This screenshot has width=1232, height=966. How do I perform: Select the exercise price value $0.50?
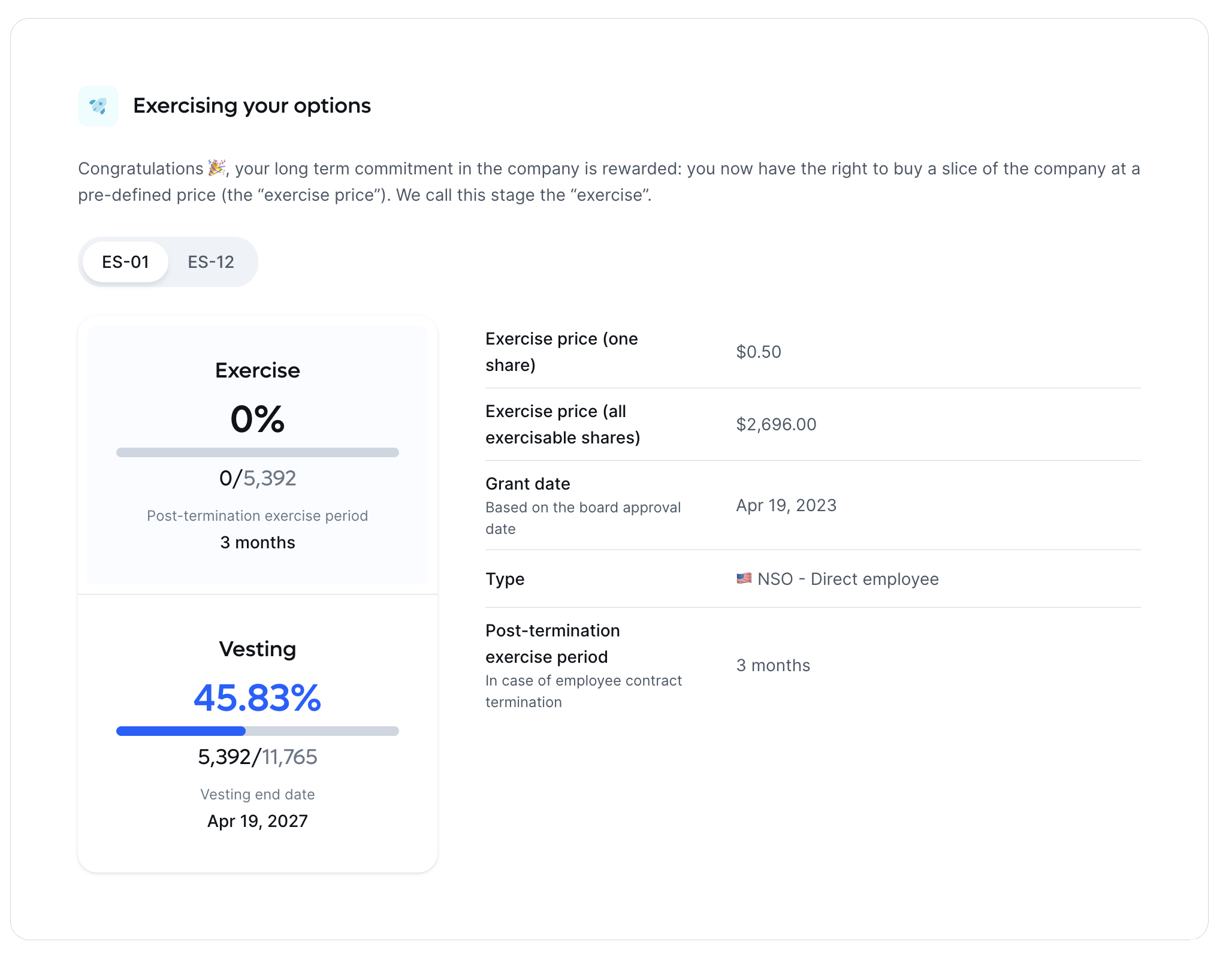tap(759, 352)
